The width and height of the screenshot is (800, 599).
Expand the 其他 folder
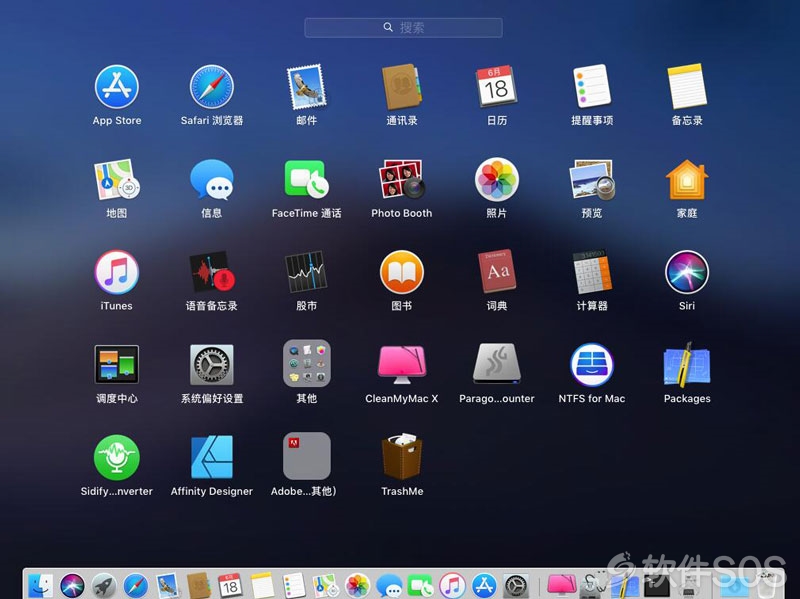(x=307, y=363)
